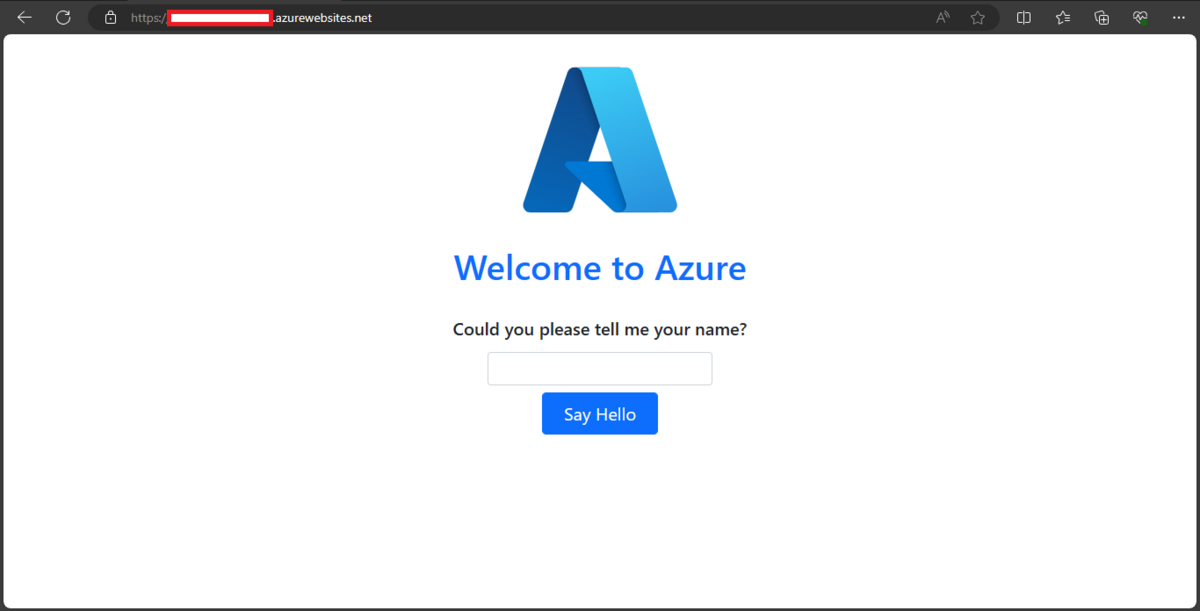Screen dimensions: 1200x611
Task: Open Read Aloud from the address bar
Action: click(943, 18)
